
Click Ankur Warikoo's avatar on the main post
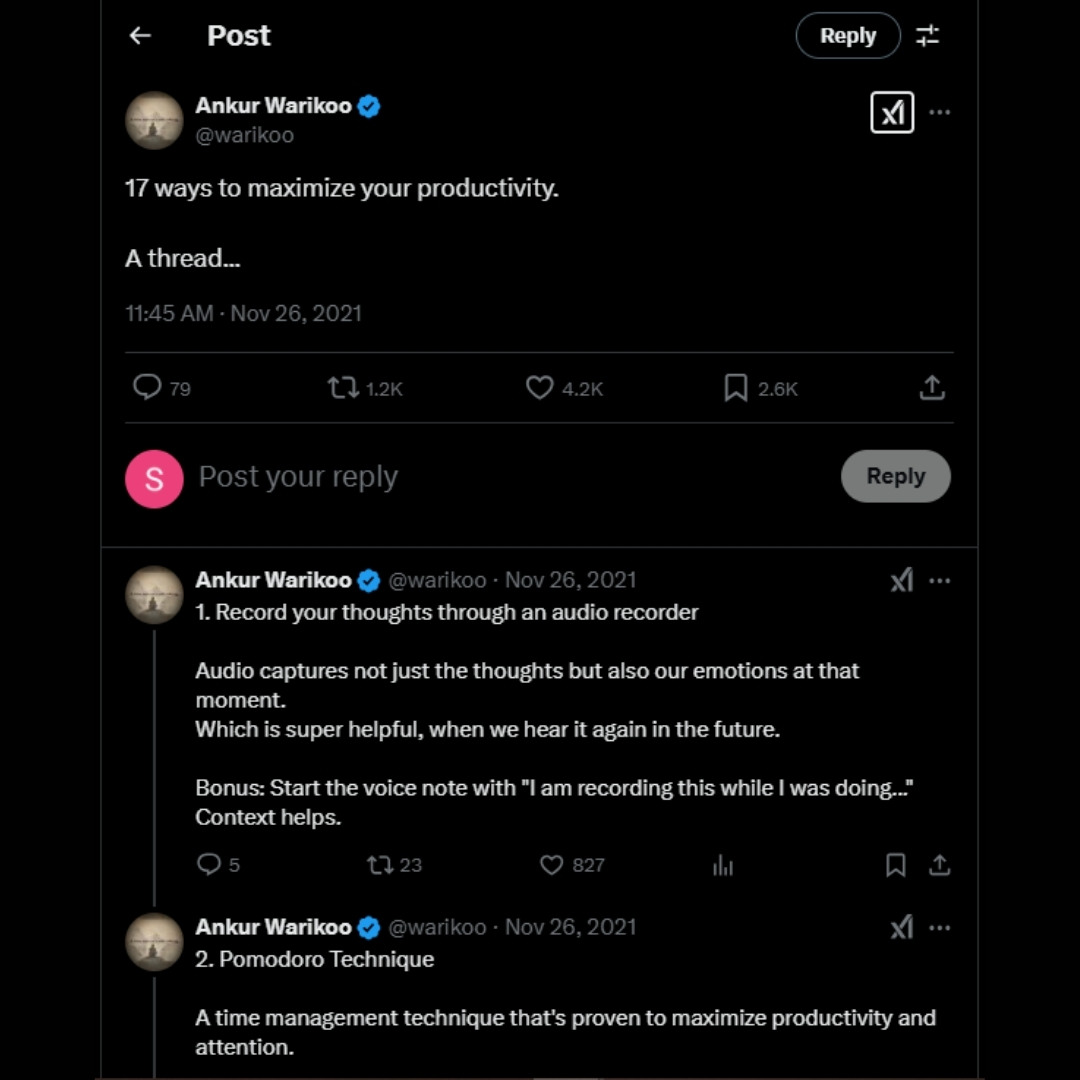[154, 120]
